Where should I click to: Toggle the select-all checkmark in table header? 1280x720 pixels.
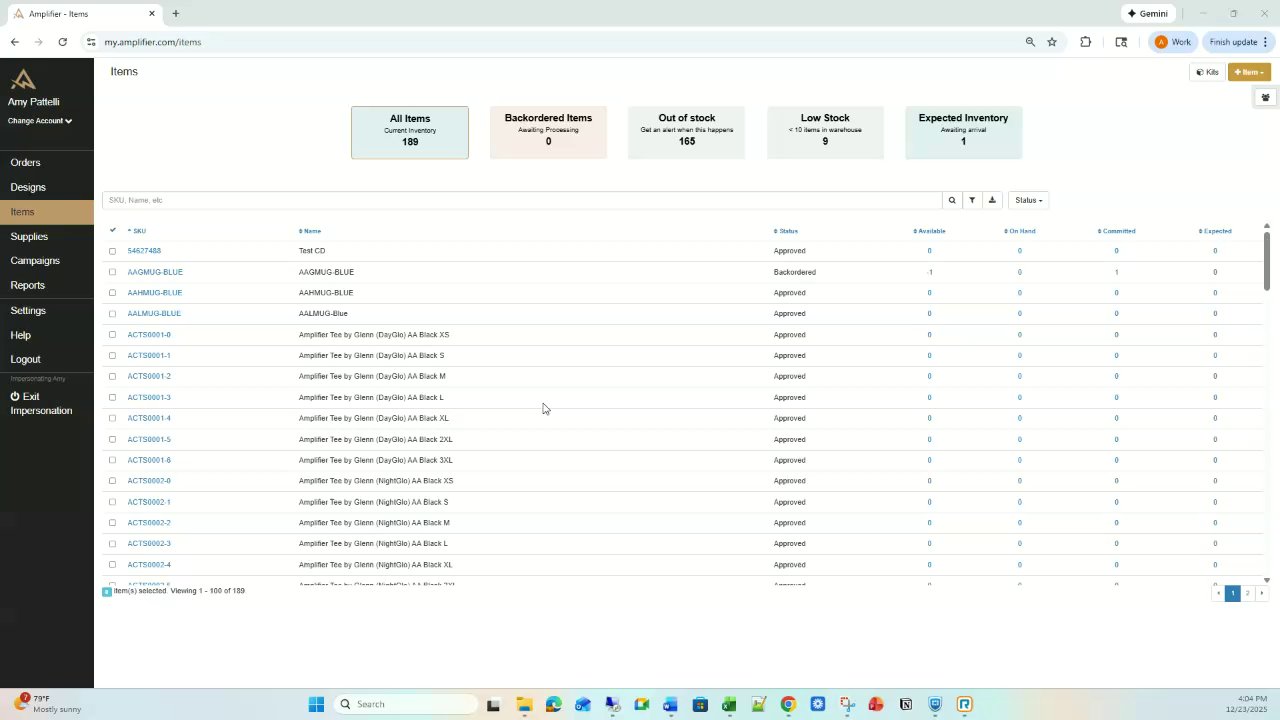[x=112, y=230]
